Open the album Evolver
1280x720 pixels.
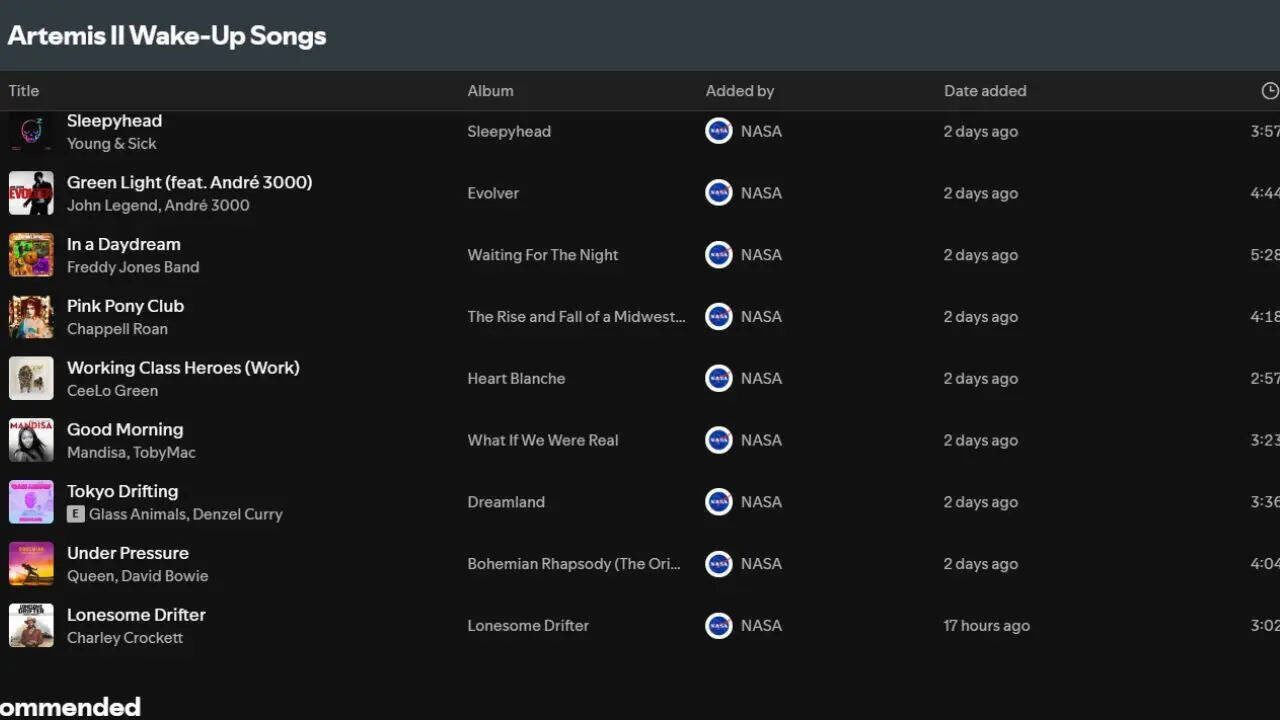click(x=493, y=193)
